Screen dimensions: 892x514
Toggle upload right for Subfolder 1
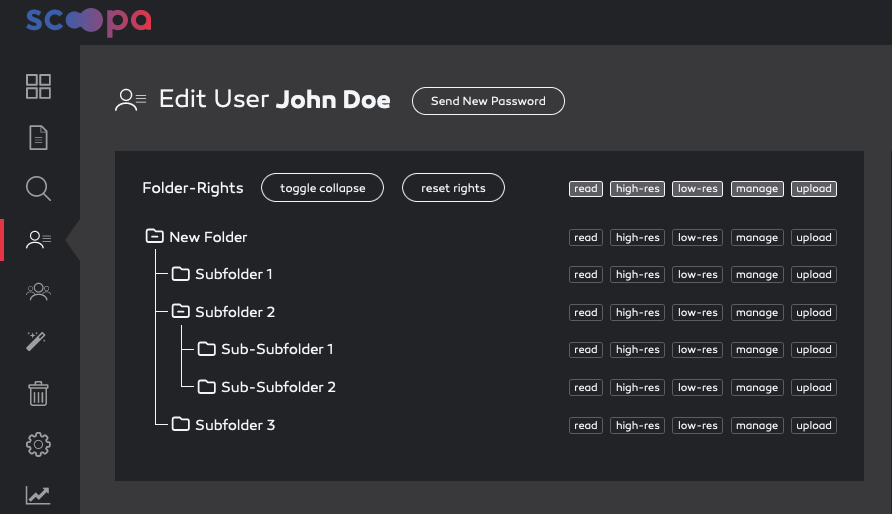813,275
